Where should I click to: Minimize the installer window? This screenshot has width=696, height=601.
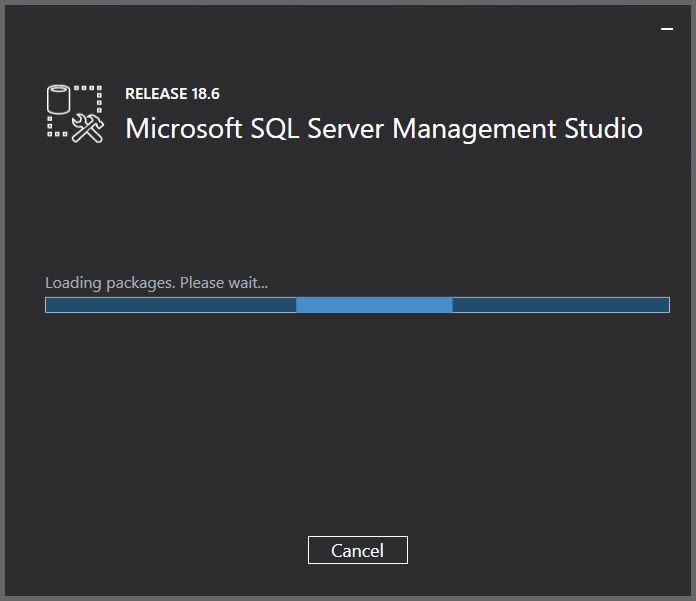pos(667,30)
